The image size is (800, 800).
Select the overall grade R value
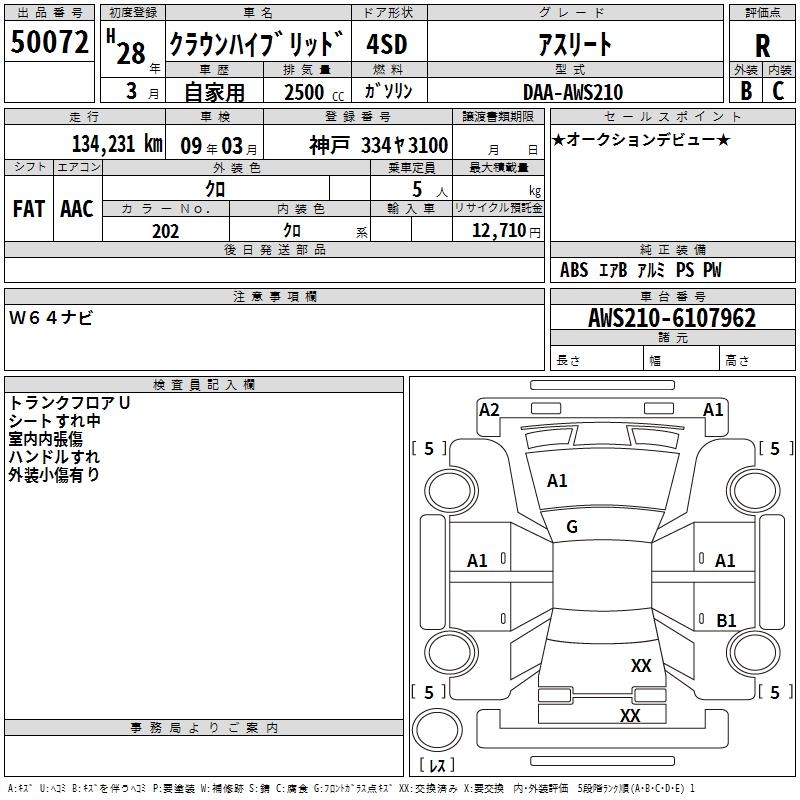pyautogui.click(x=763, y=44)
